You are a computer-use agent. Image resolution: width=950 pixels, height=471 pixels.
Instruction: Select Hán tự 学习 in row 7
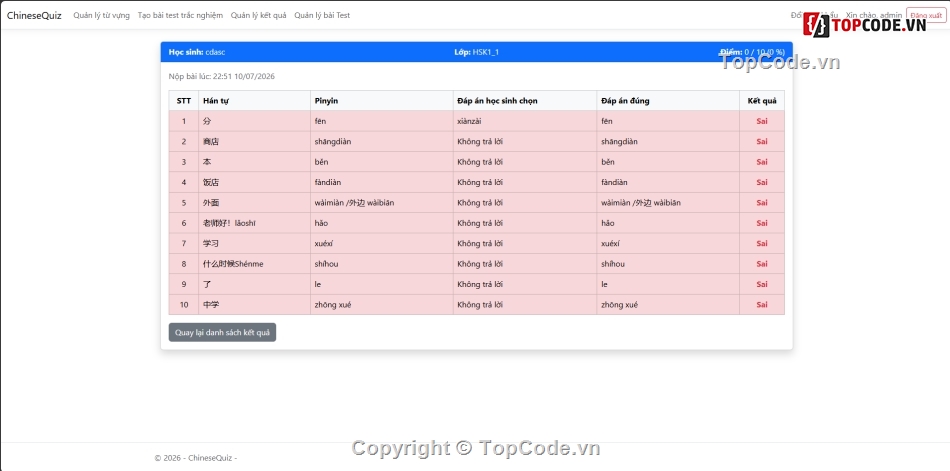211,244
